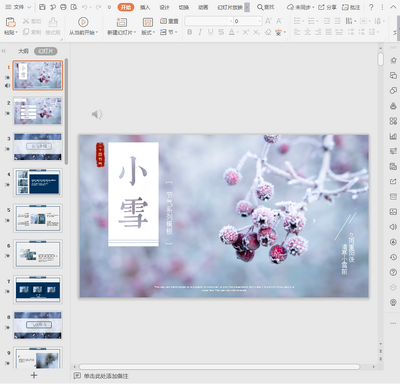Open the font name combo box
400x384 pixels.
[x=209, y=21]
